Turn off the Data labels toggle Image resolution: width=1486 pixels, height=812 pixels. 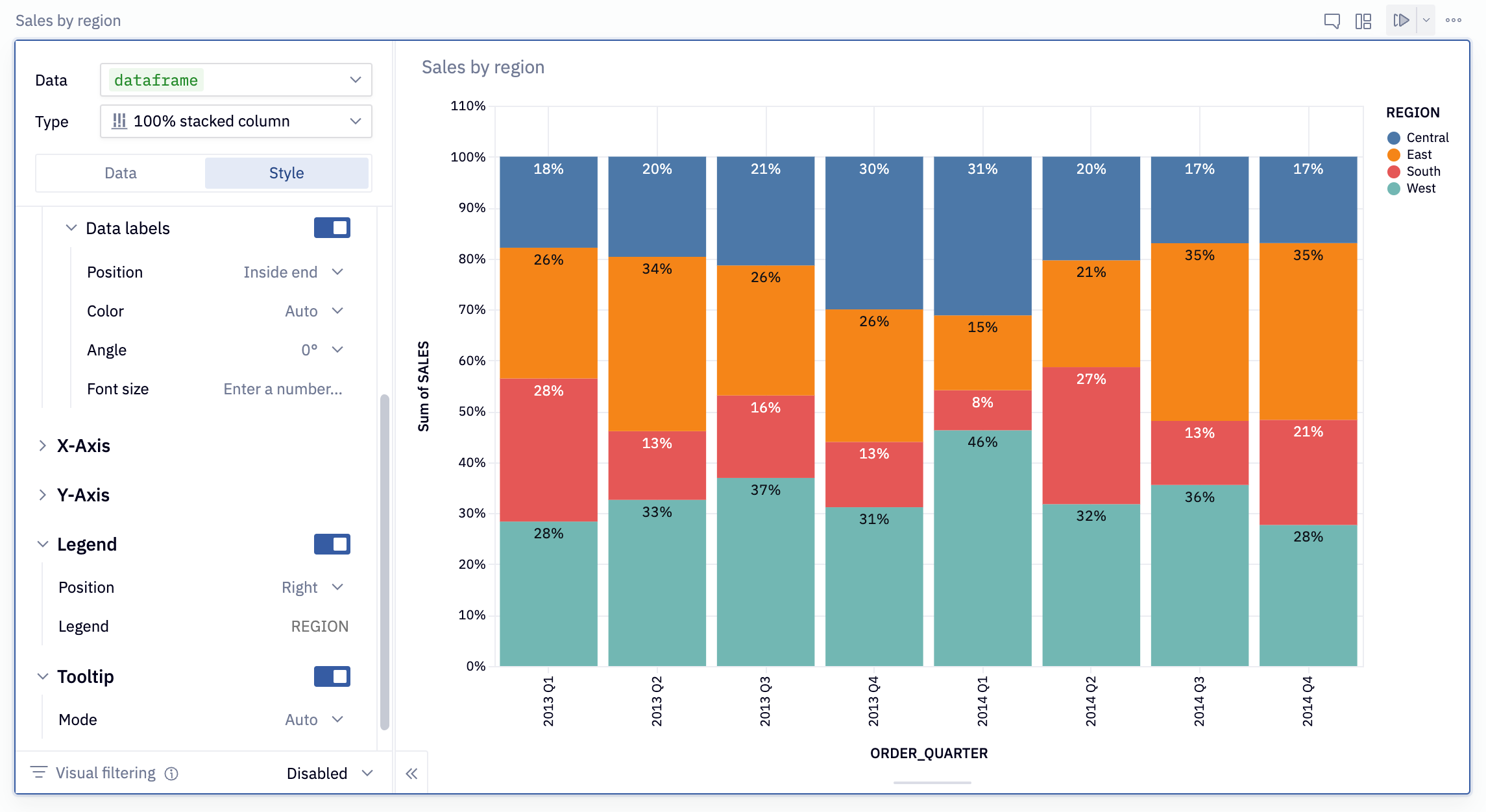click(332, 228)
